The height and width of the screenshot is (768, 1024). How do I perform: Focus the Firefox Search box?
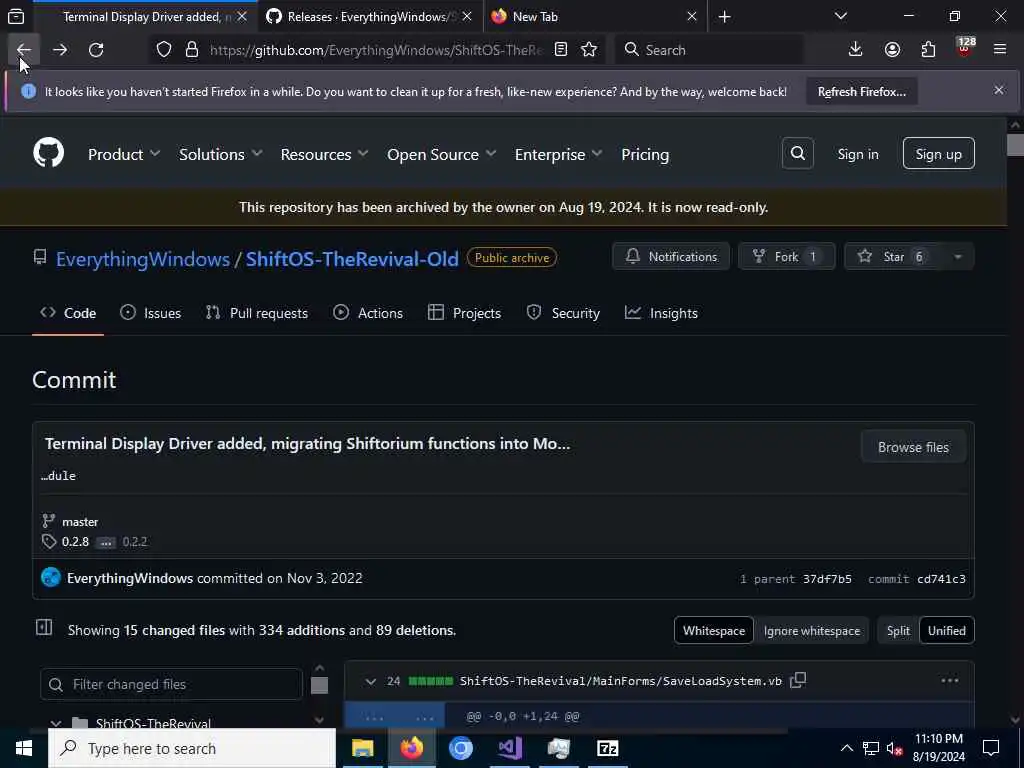709,50
